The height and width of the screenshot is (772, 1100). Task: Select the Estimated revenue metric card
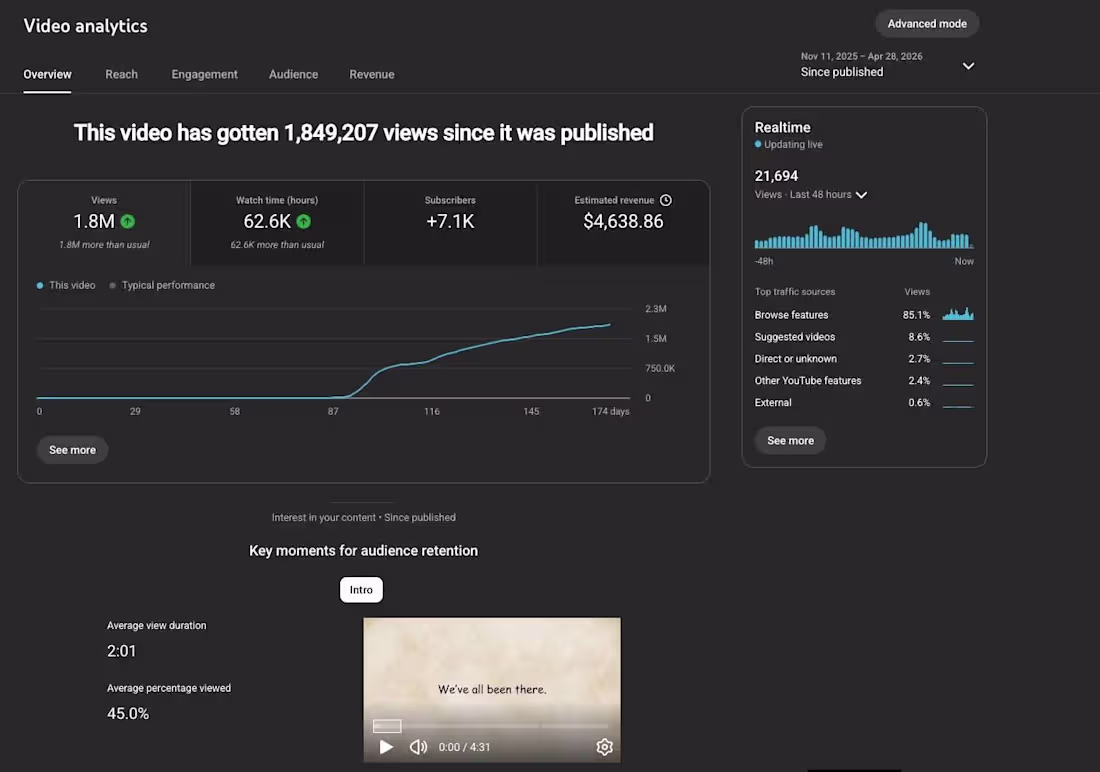click(623, 223)
